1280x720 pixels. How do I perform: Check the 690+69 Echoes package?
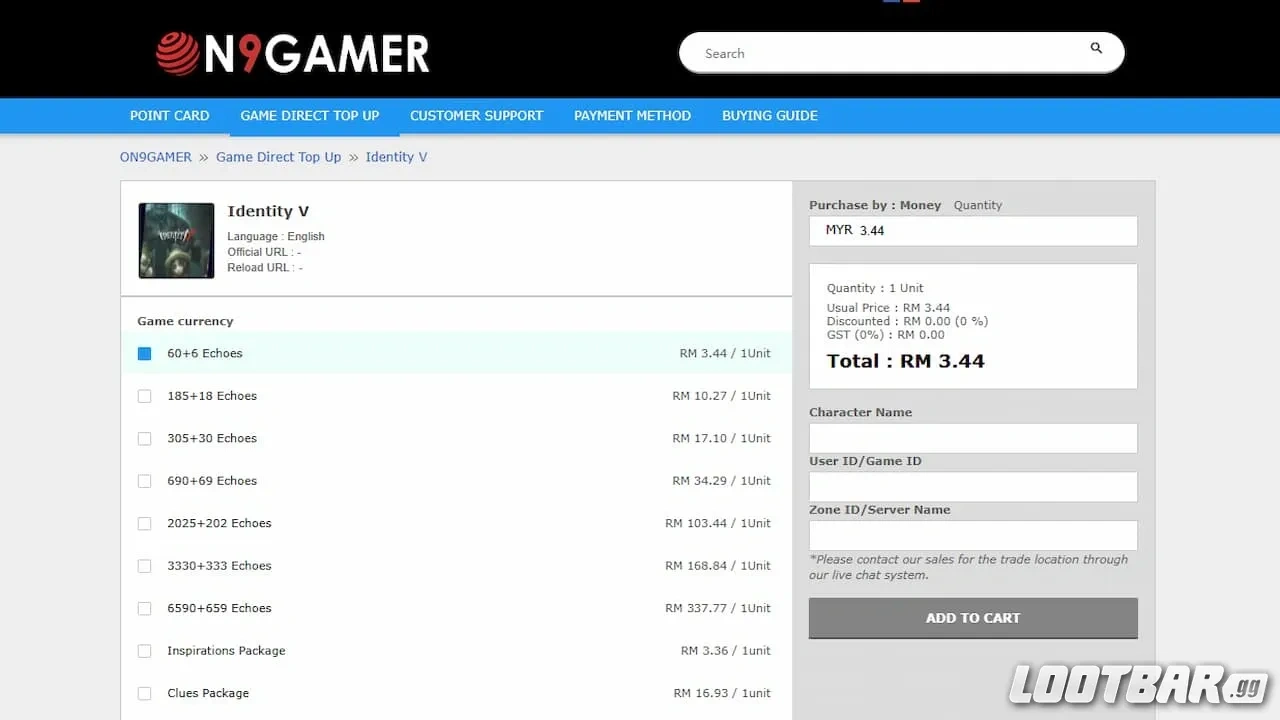(x=145, y=481)
